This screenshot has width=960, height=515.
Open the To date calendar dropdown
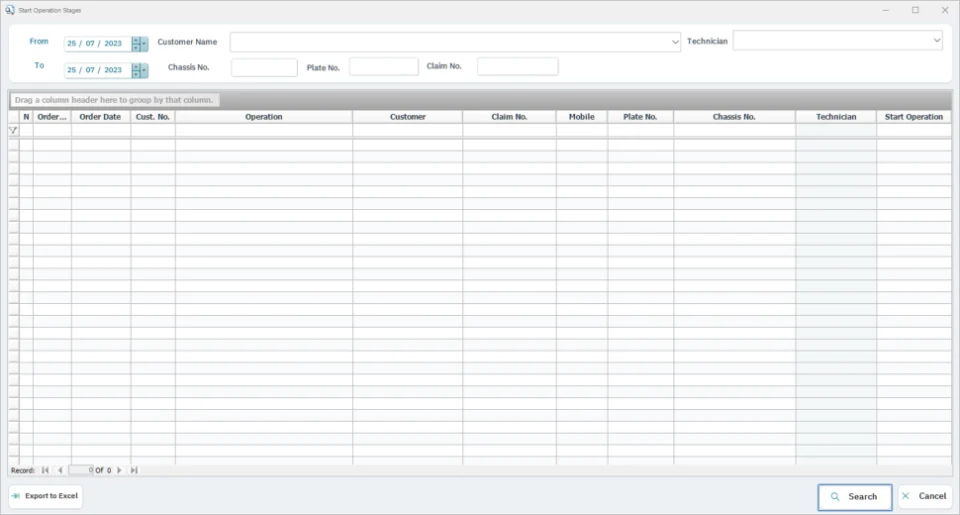[x=144, y=70]
